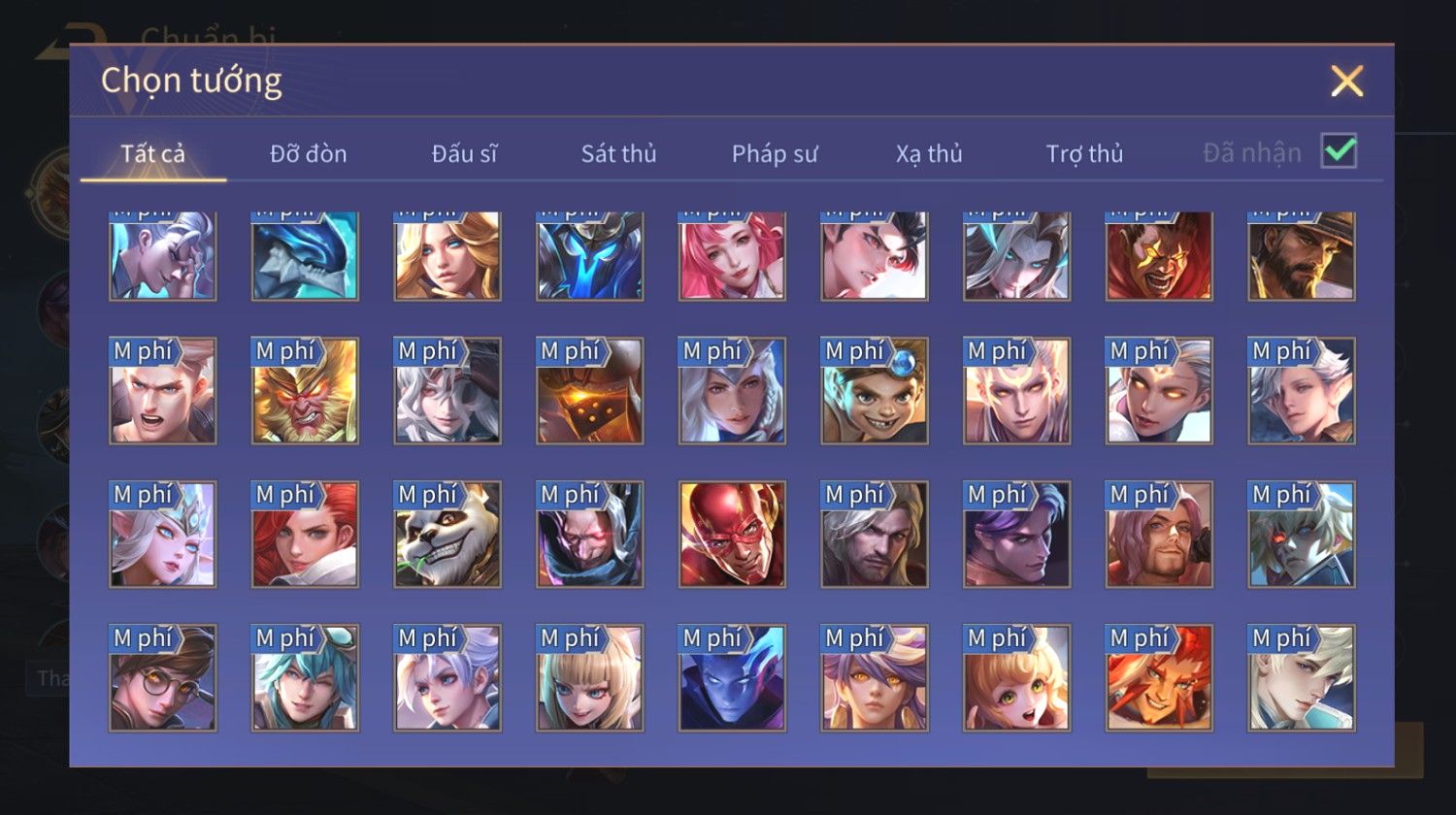Open the Đấu sĩ tab

click(x=464, y=153)
